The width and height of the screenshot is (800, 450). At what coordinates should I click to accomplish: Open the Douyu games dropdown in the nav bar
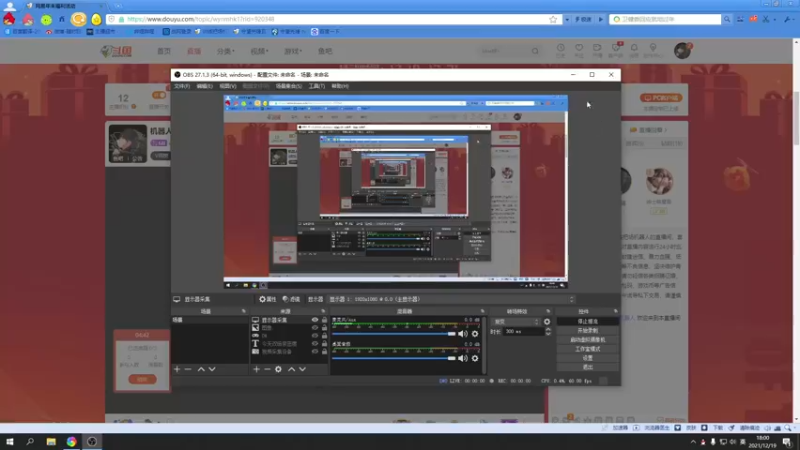click(x=293, y=51)
